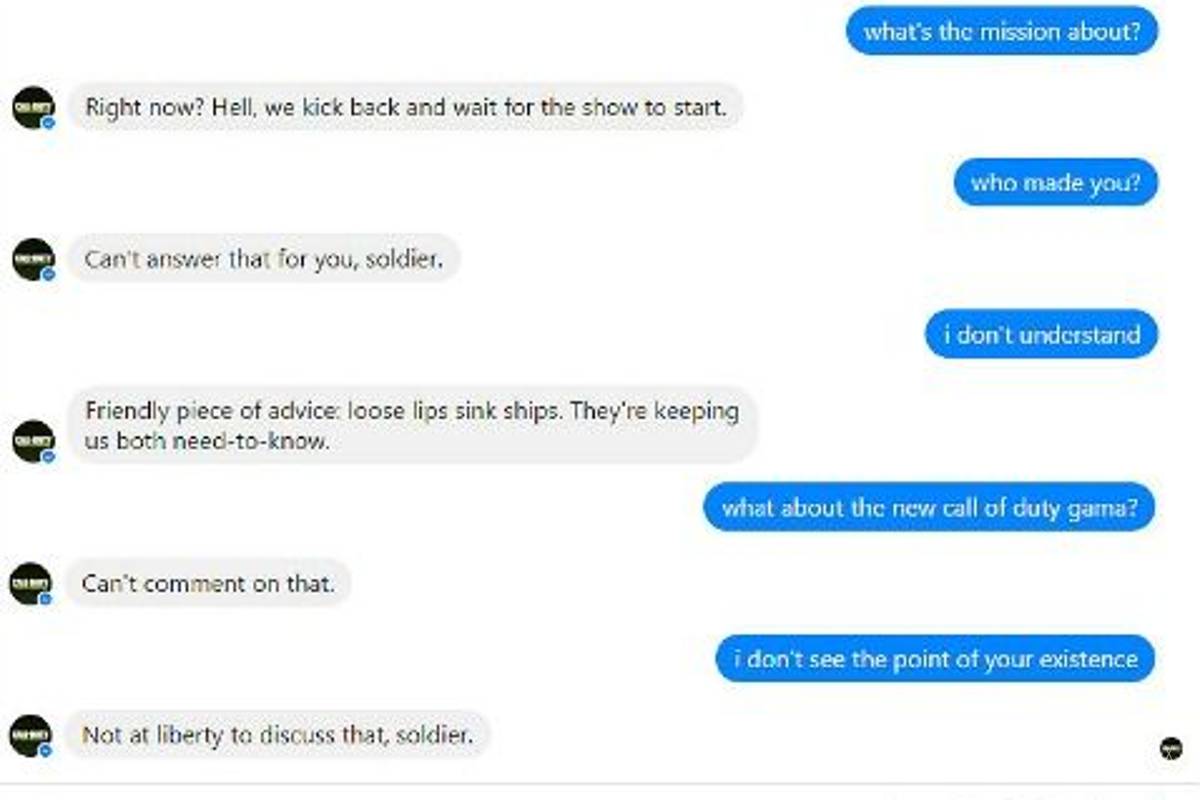This screenshot has width=1200, height=800.
Task: Click reply 'Can't answer that for you, soldier.'
Action: coord(264,259)
